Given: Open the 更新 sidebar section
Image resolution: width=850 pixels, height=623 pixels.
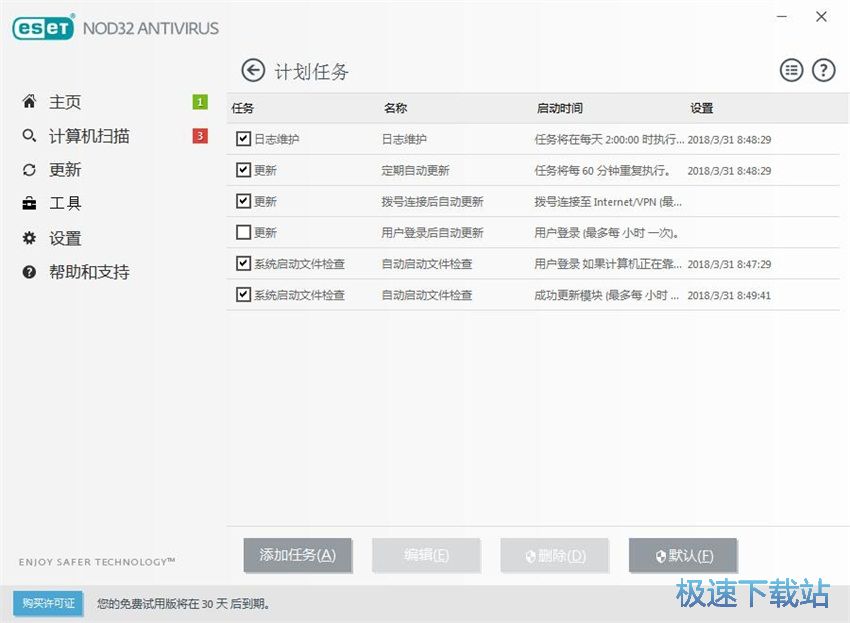Looking at the screenshot, I should coord(65,170).
